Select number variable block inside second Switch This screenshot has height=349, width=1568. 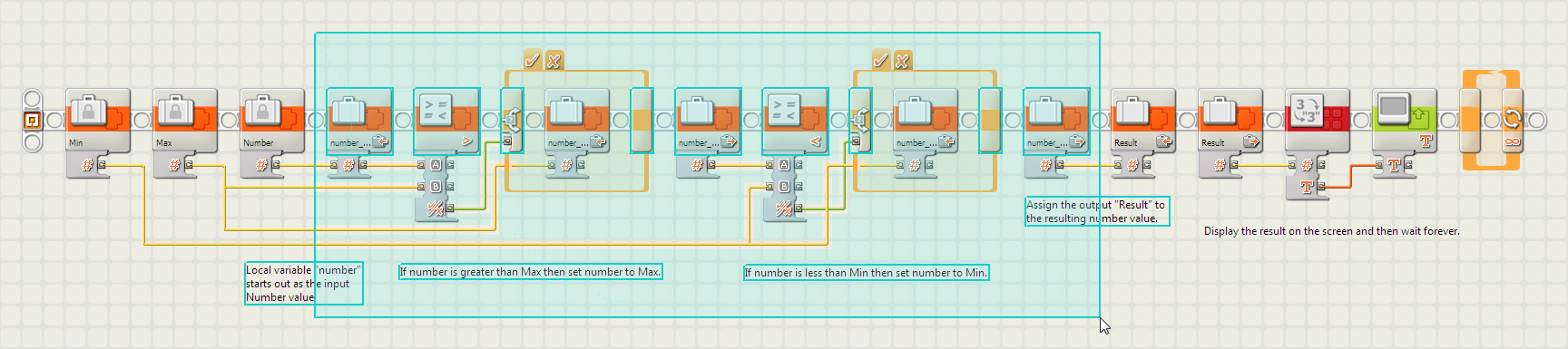coord(926,120)
